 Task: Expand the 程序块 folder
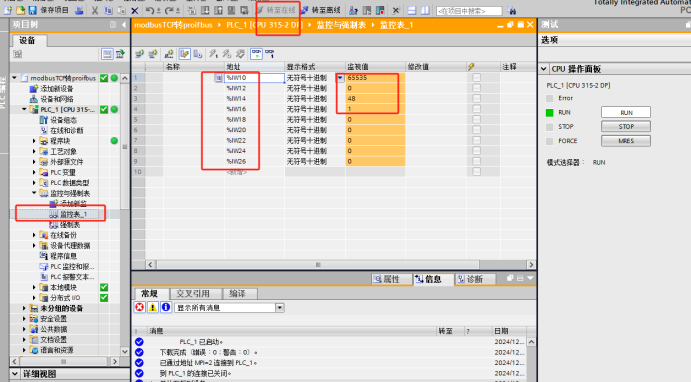34,141
